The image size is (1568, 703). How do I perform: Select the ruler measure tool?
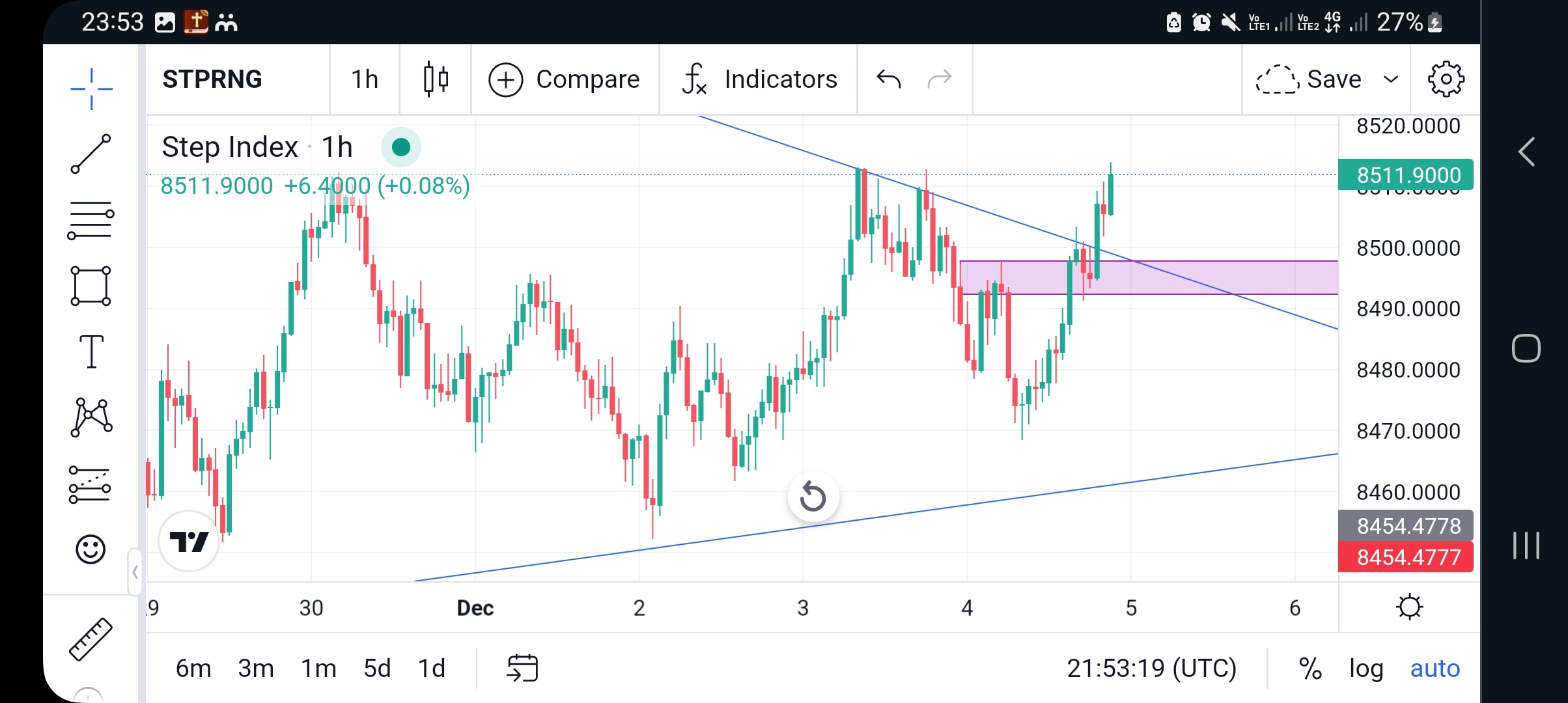(91, 639)
